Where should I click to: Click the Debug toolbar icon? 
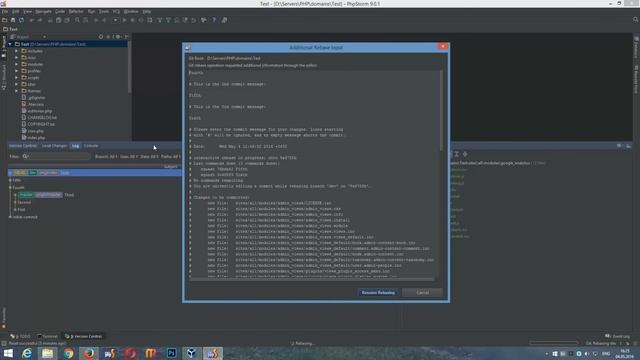pos(132,20)
